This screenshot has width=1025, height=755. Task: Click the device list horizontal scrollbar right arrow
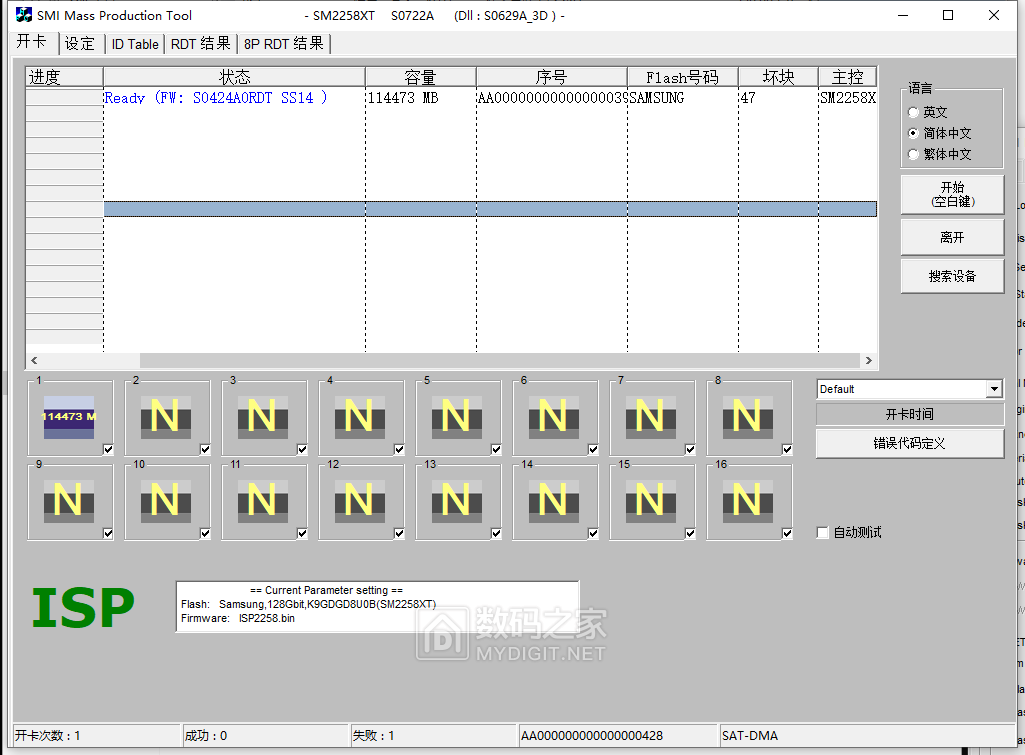[x=869, y=360]
